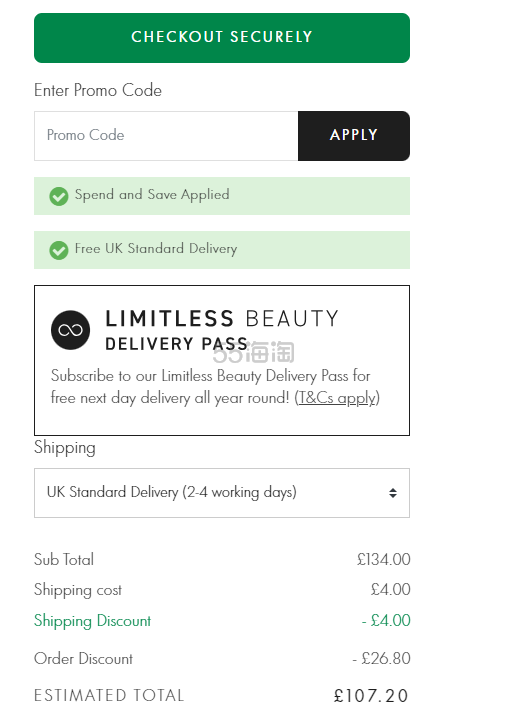Viewport: 507px width, 705px height.
Task: Click the Order Discount value
Action: pyautogui.click(x=381, y=659)
